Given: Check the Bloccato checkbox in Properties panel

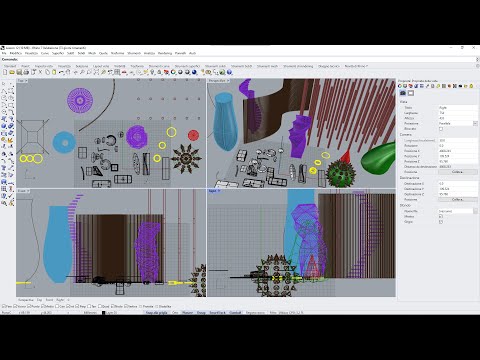Looking at the screenshot, I should 441,129.
